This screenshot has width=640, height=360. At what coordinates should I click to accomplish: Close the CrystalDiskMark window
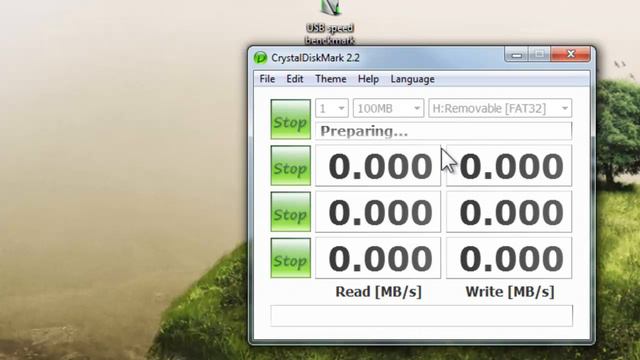(x=570, y=54)
